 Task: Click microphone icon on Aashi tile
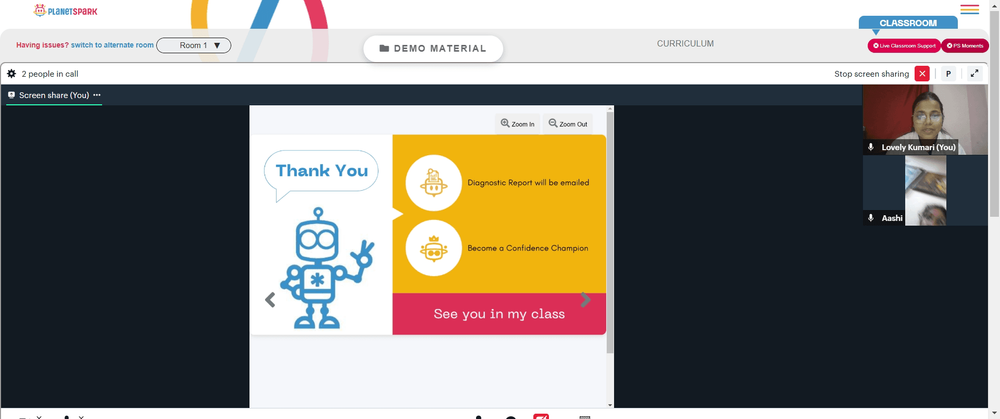[871, 218]
